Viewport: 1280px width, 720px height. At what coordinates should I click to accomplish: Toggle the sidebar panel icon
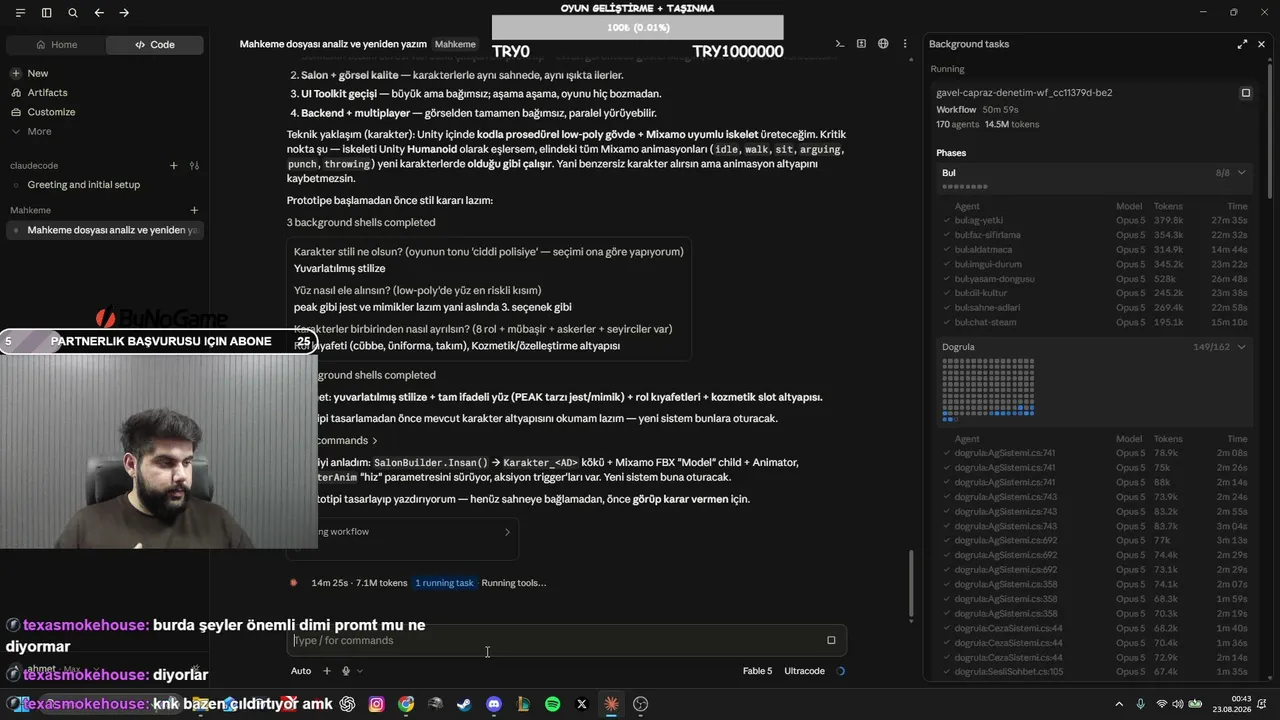tap(47, 13)
